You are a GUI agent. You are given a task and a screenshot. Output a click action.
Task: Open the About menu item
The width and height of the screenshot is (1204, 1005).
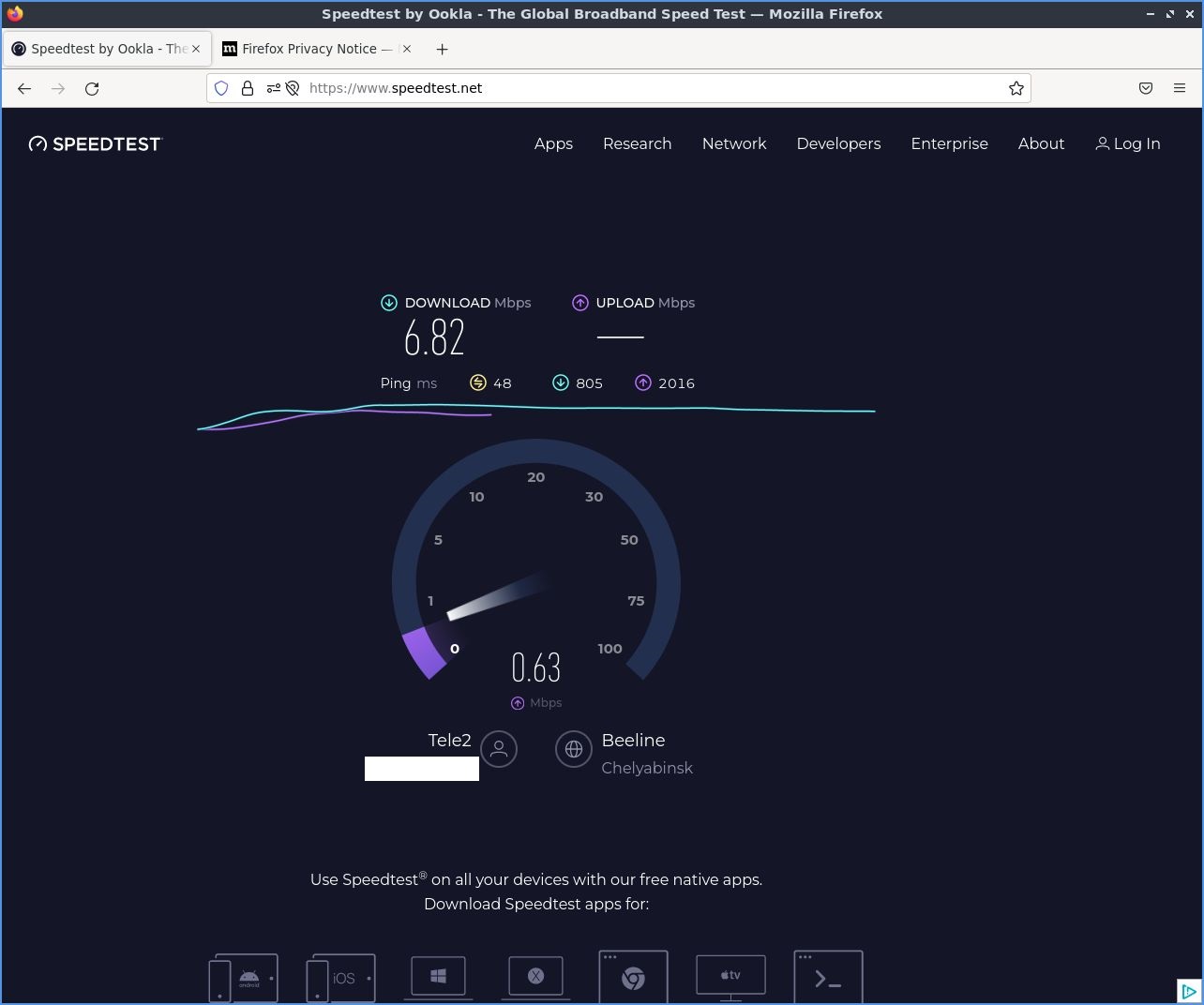(1041, 143)
